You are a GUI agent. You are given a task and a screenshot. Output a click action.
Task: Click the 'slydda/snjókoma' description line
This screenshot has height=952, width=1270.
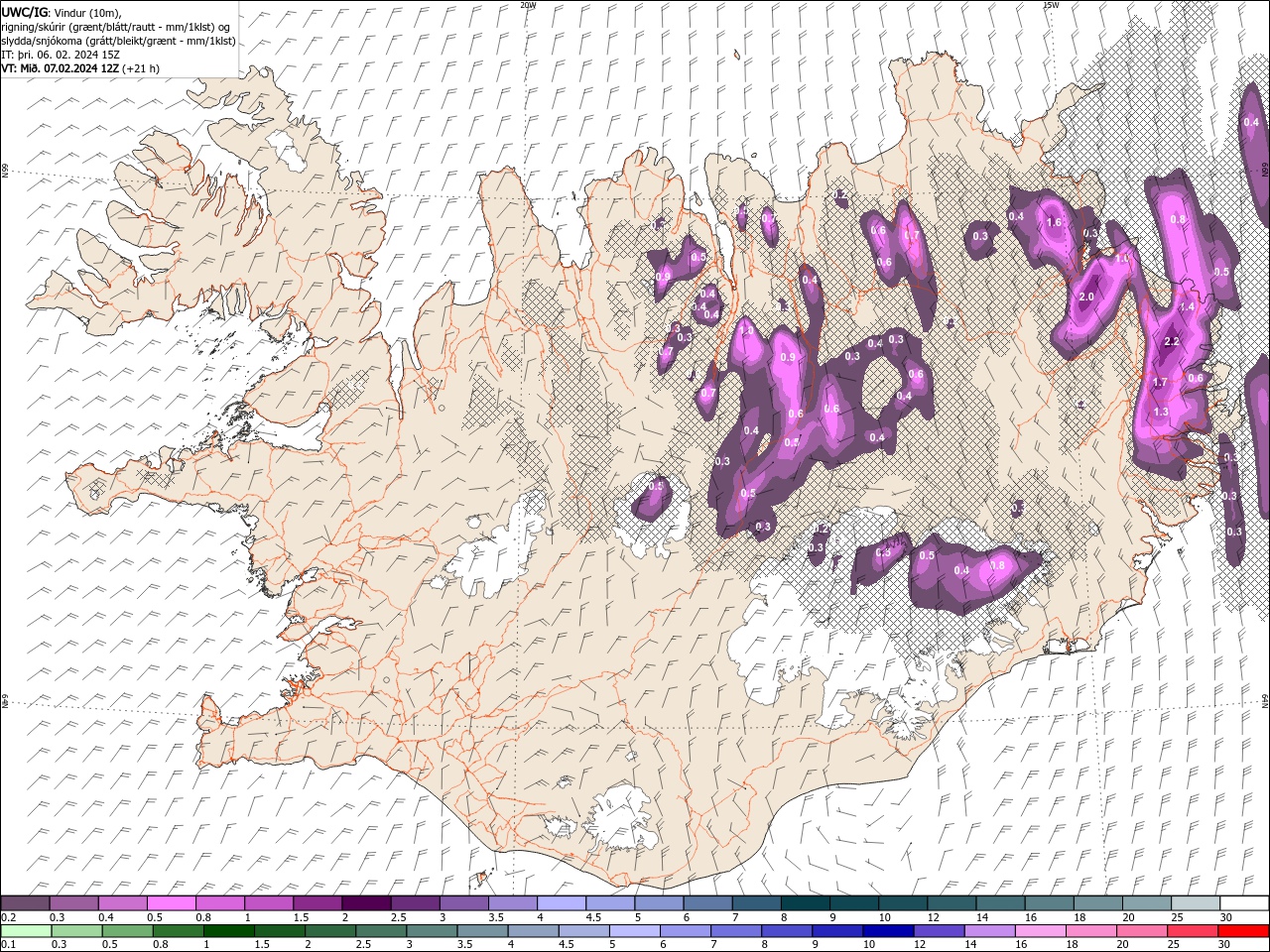[x=119, y=41]
